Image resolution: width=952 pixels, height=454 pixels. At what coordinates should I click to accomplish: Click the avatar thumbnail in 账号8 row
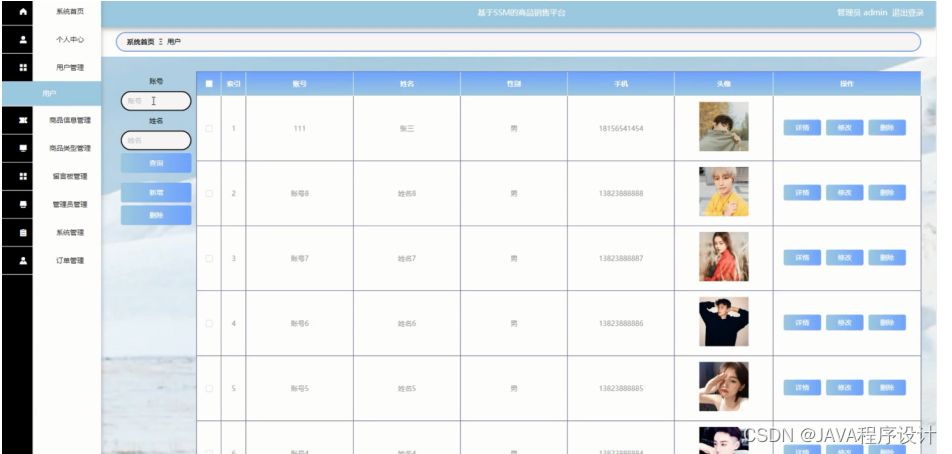point(724,191)
